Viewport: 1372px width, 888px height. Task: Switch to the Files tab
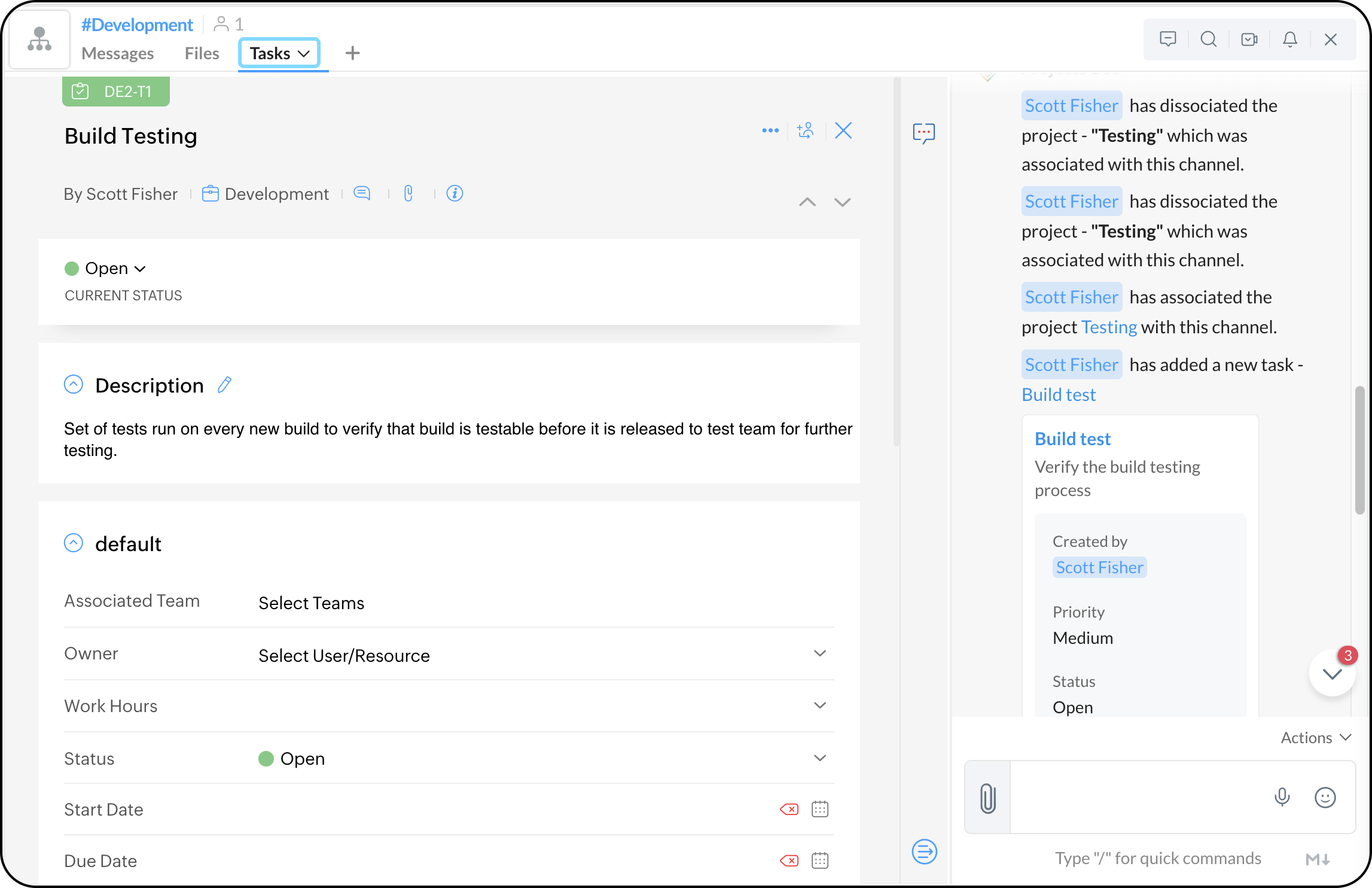pos(202,53)
